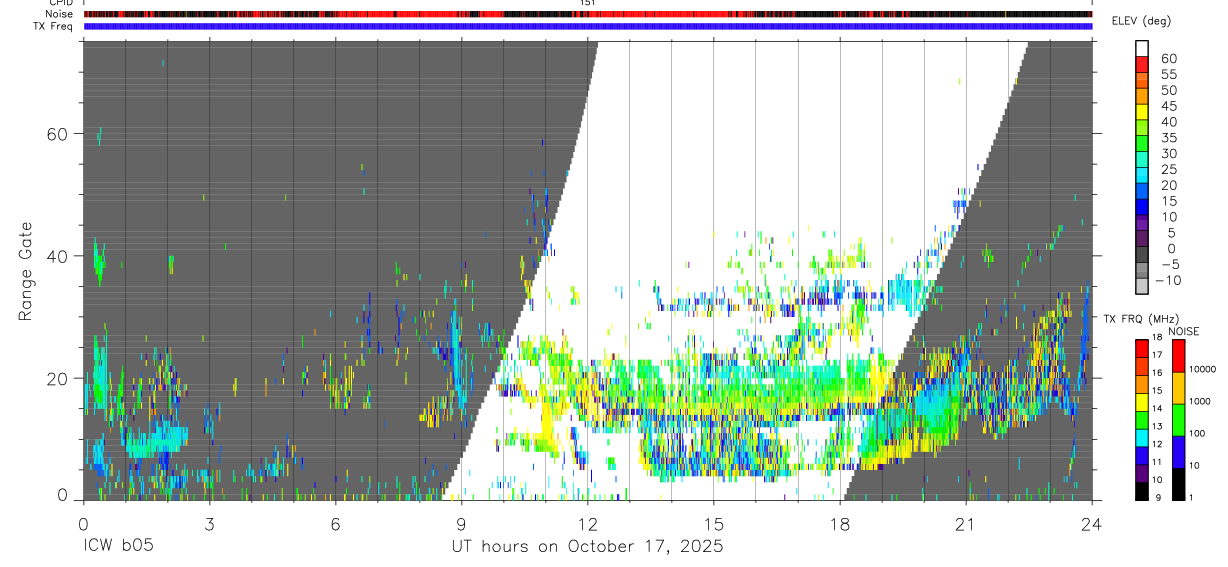Click the light gray bottom segment of ELEV colorbar
The height and width of the screenshot is (567, 1228).
pyautogui.click(x=1142, y=287)
